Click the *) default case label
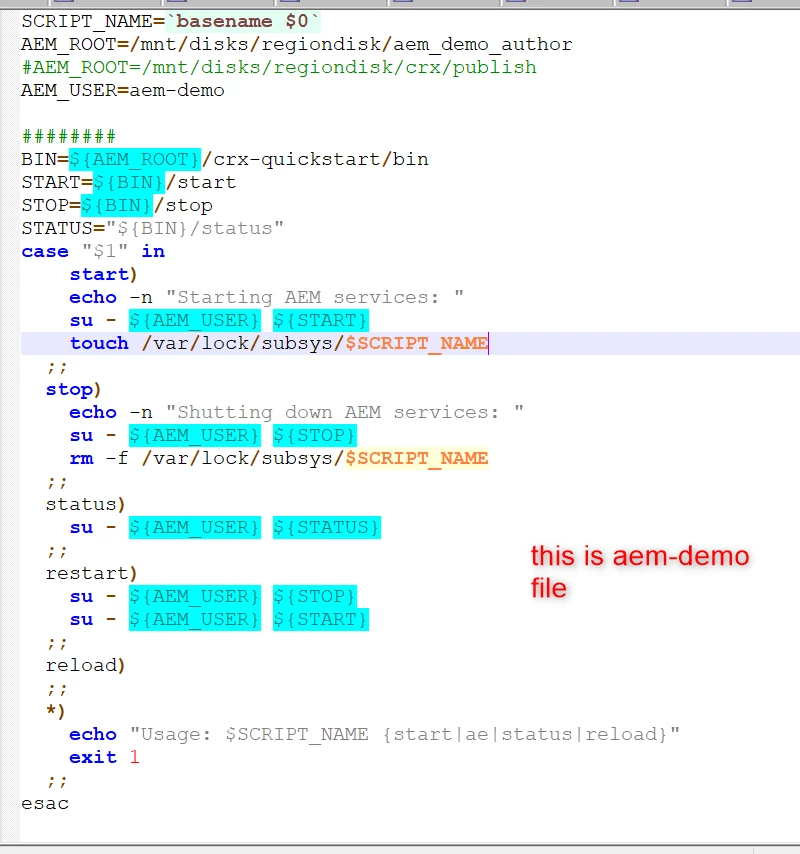 pyautogui.click(x=56, y=711)
